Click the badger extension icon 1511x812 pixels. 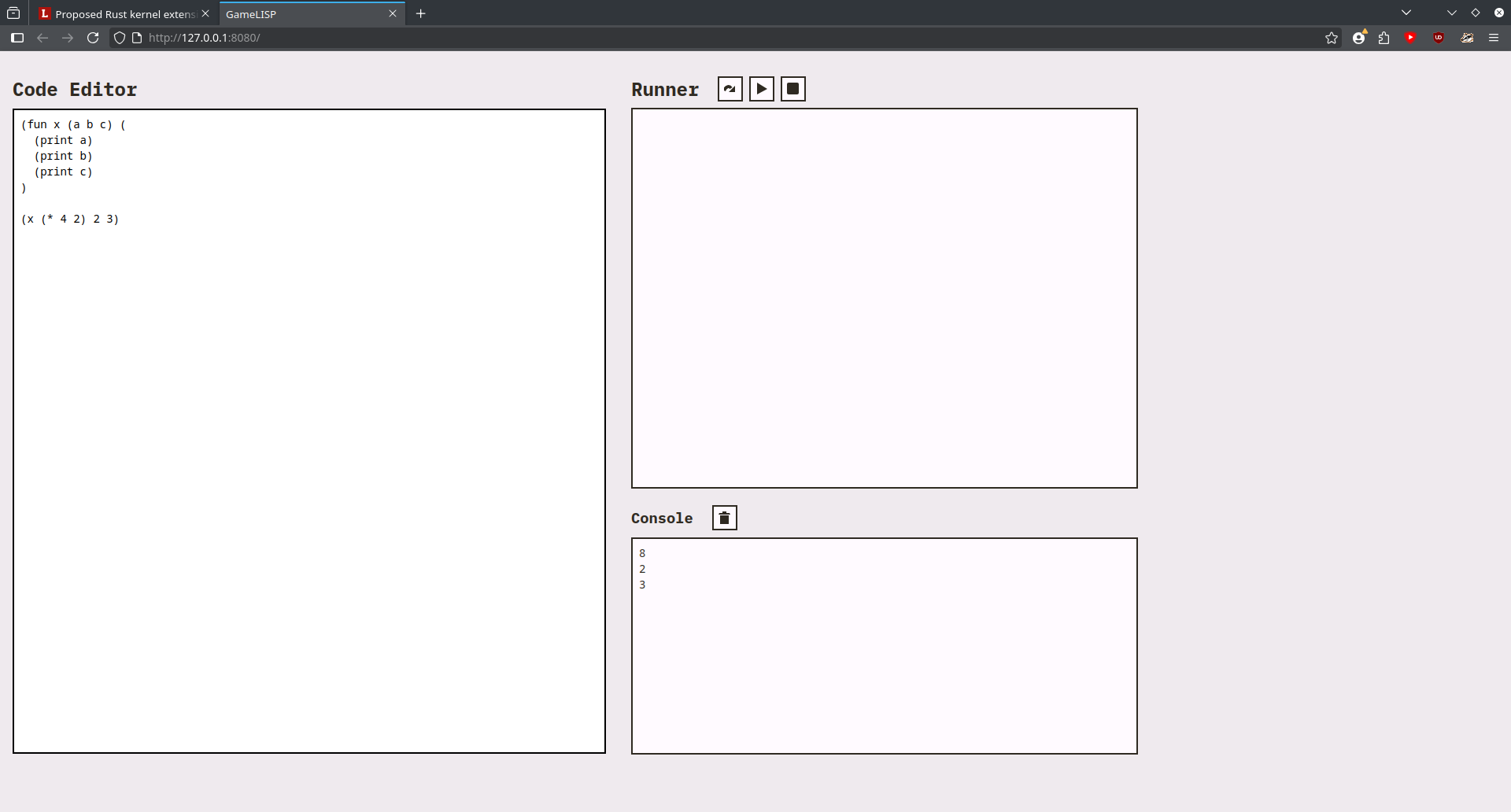point(1467,38)
